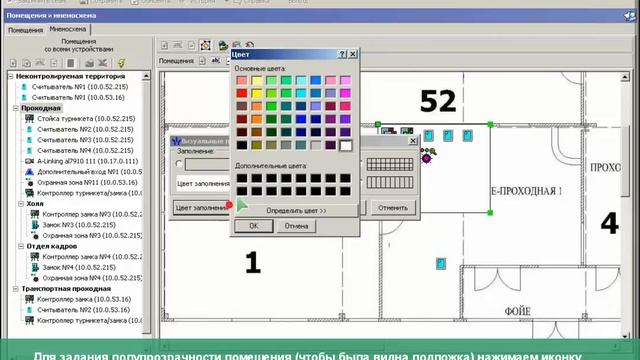Click the green folder icon in map toolbar
Screen dimensions: 640x360
(223, 45)
